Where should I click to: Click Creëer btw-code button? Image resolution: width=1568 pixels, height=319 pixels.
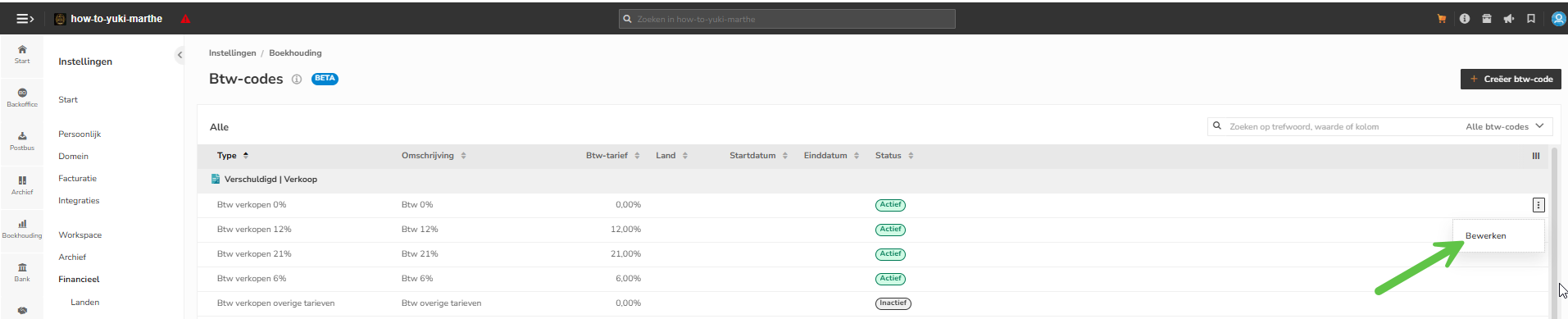1510,80
